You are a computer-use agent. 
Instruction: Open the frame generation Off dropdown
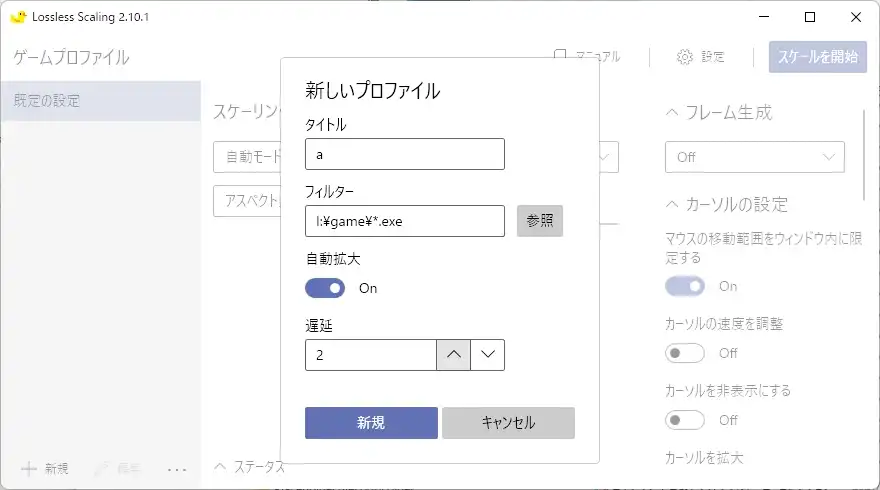click(x=754, y=157)
